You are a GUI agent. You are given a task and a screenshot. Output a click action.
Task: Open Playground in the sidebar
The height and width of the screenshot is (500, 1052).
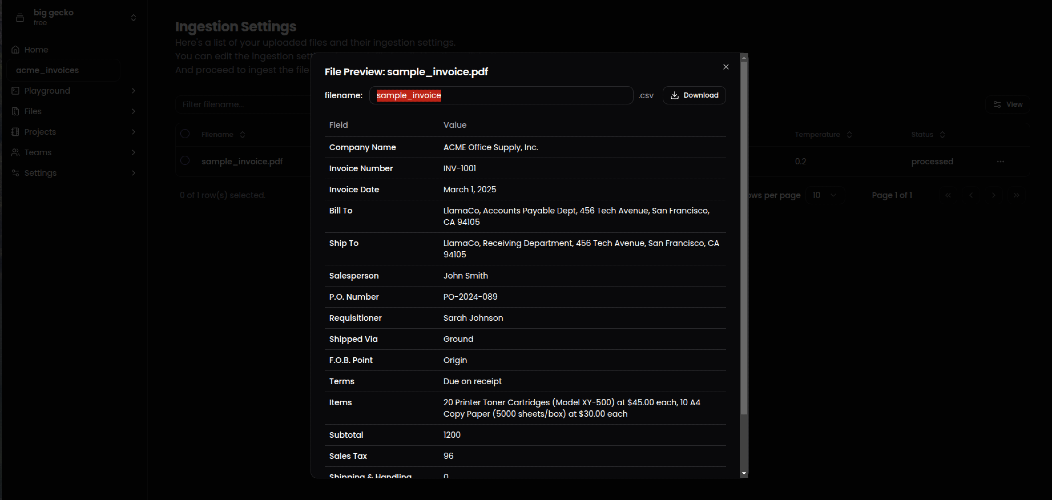47,91
